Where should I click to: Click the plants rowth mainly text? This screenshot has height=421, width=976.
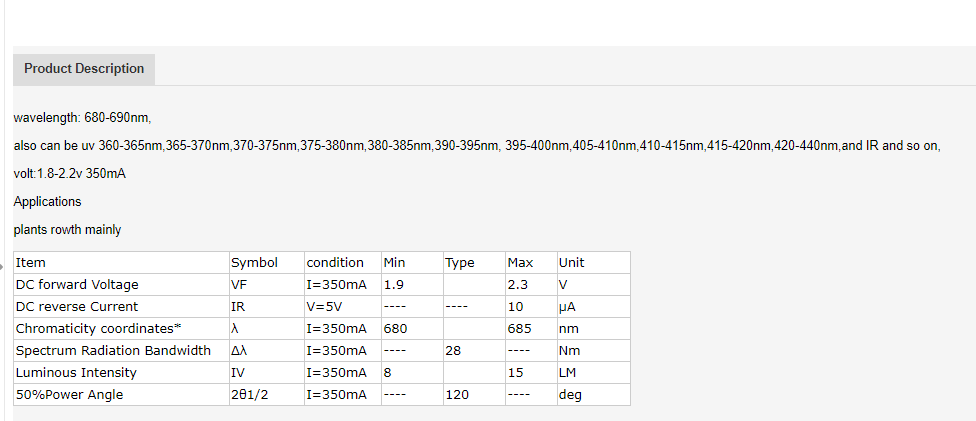(67, 230)
